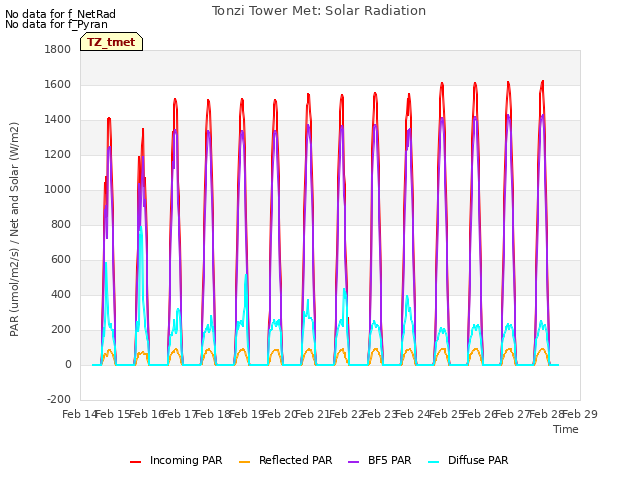The height and width of the screenshot is (480, 640).
Task: Click the Feb 21 x-axis tick label
Action: coord(312,414)
